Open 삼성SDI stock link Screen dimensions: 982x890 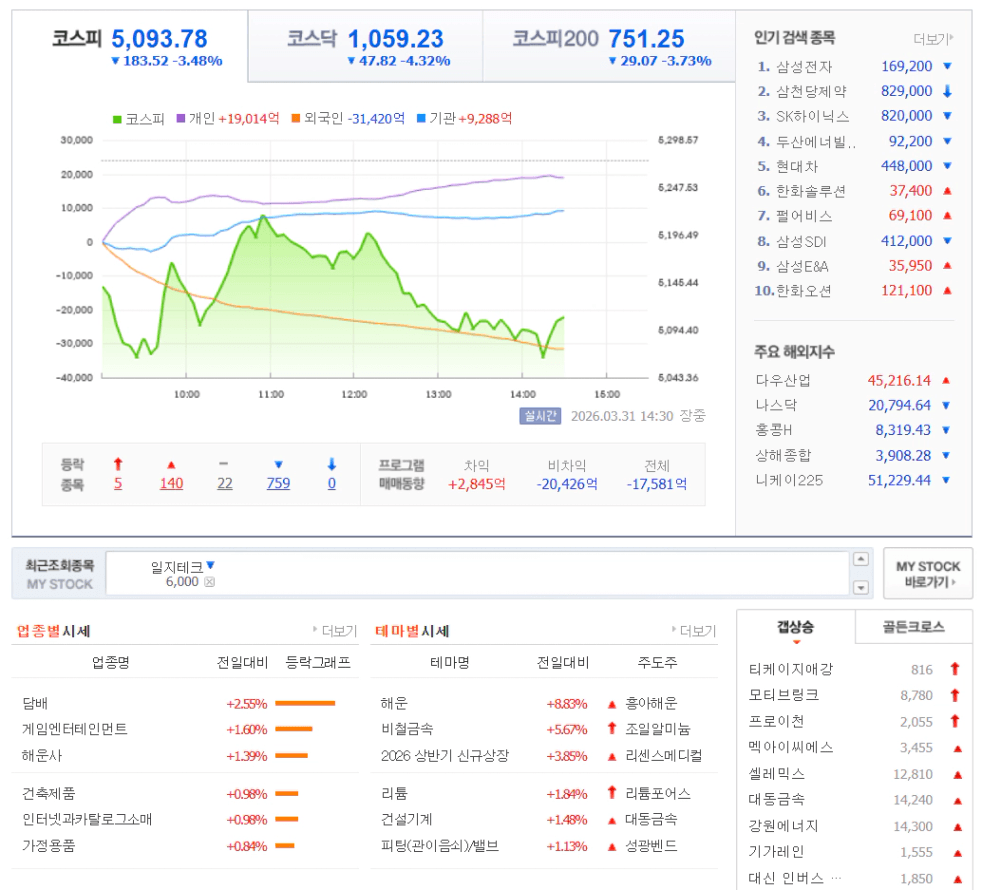[x=801, y=241]
